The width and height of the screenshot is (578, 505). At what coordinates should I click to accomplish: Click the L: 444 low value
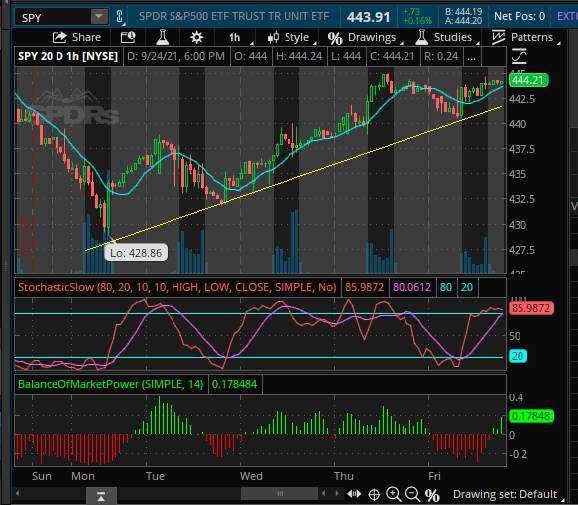346,56
